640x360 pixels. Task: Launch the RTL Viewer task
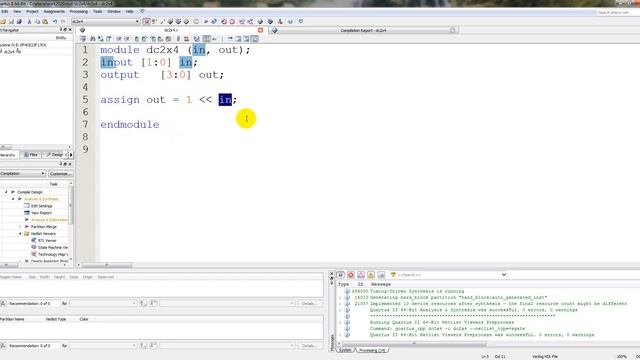point(47,240)
